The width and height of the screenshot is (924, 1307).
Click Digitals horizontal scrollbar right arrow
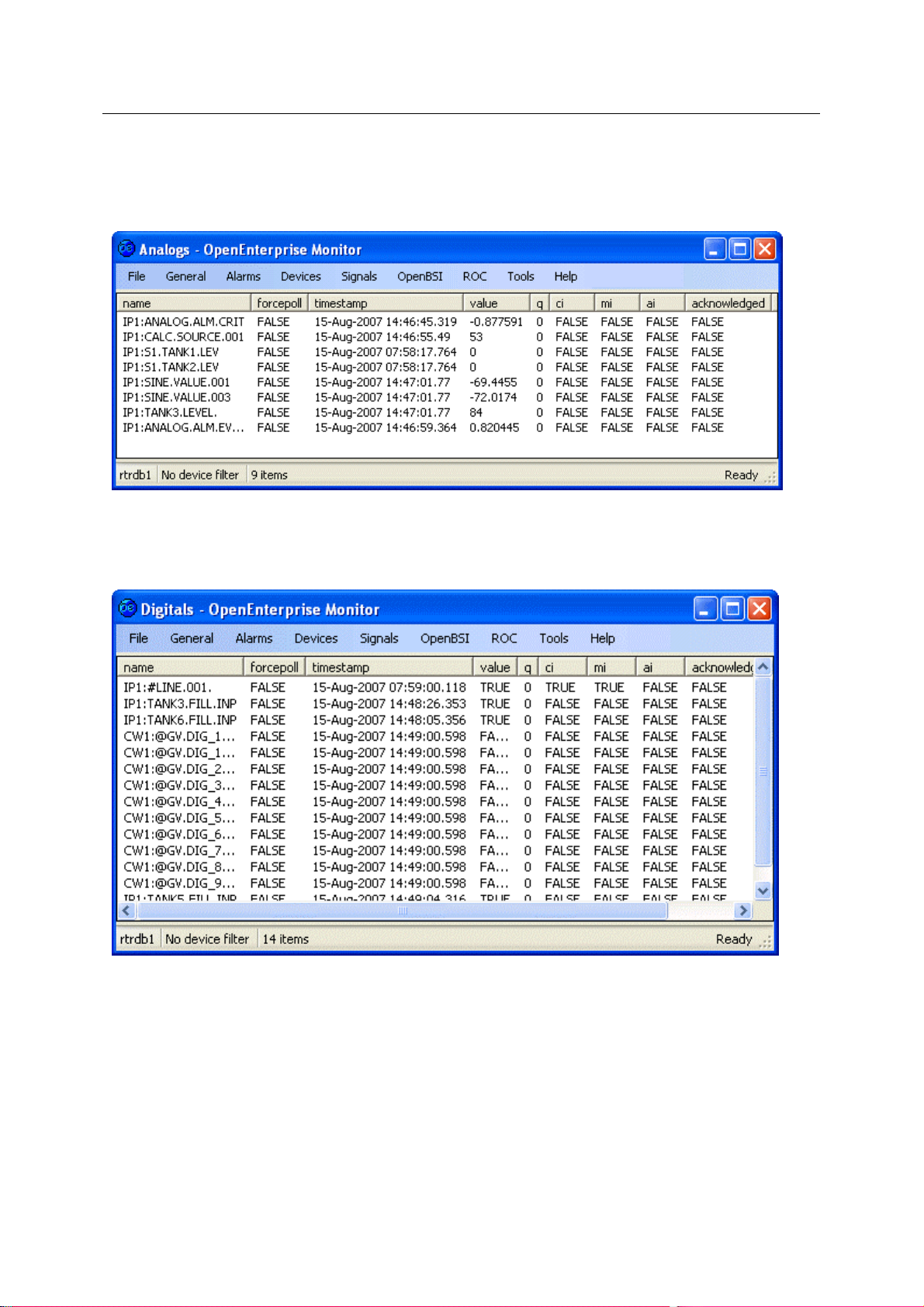(743, 911)
